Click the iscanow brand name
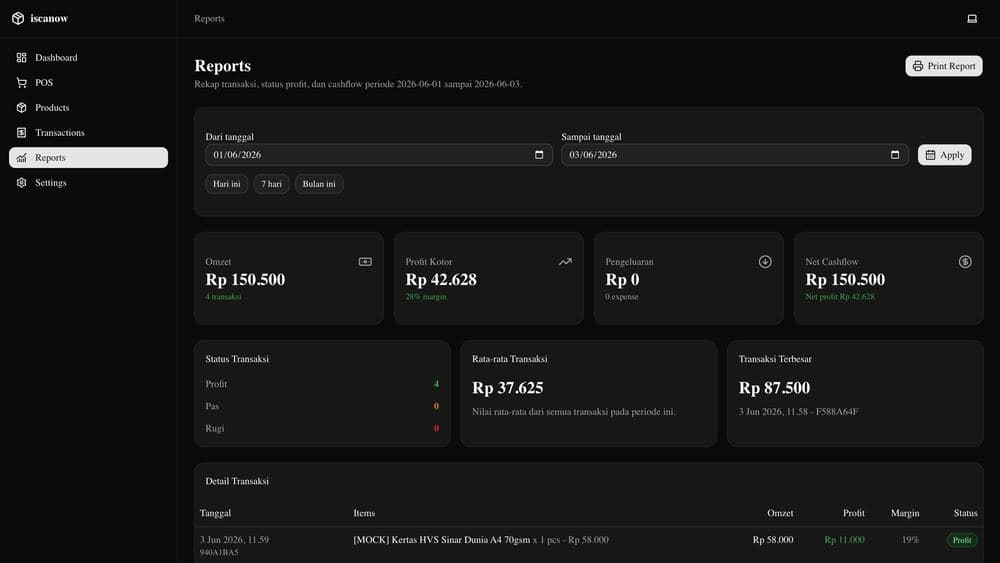Image resolution: width=1000 pixels, height=563 pixels. point(49,18)
